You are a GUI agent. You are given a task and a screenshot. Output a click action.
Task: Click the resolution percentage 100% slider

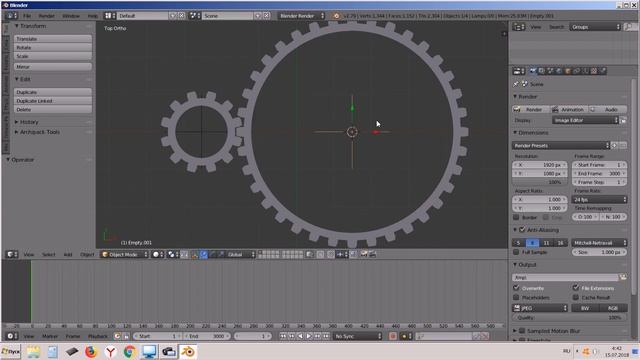pyautogui.click(x=540, y=182)
